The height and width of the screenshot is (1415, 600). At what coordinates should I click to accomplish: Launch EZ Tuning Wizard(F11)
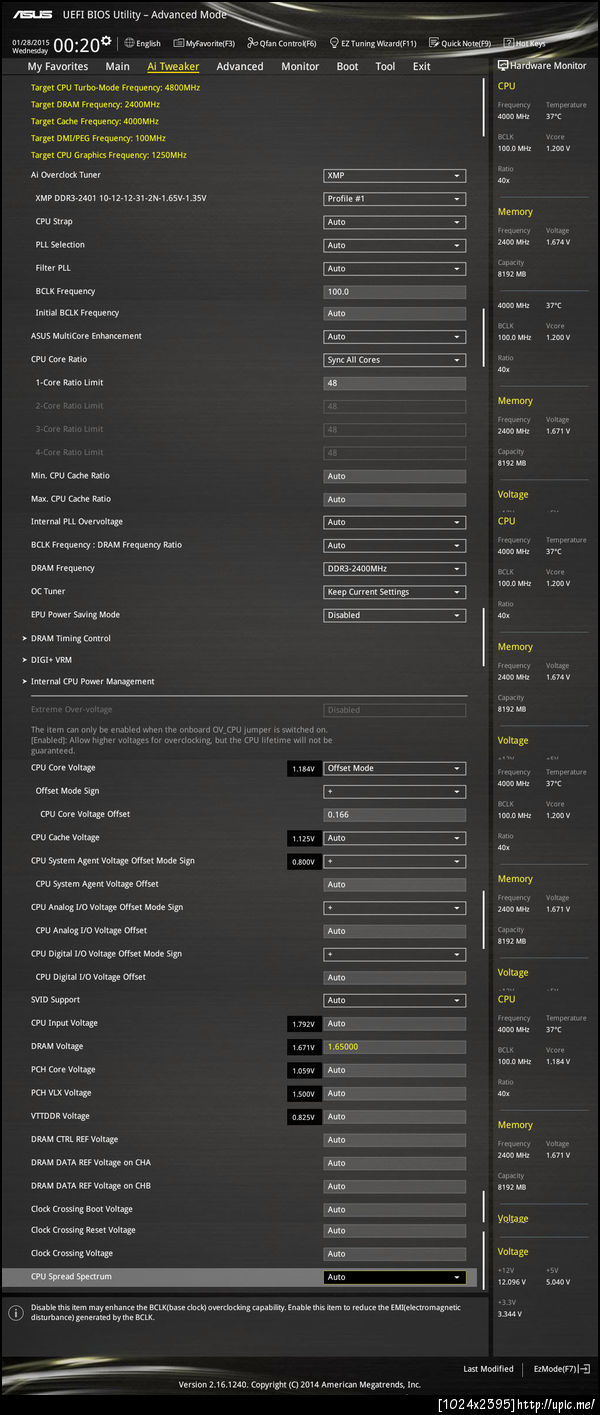point(373,43)
